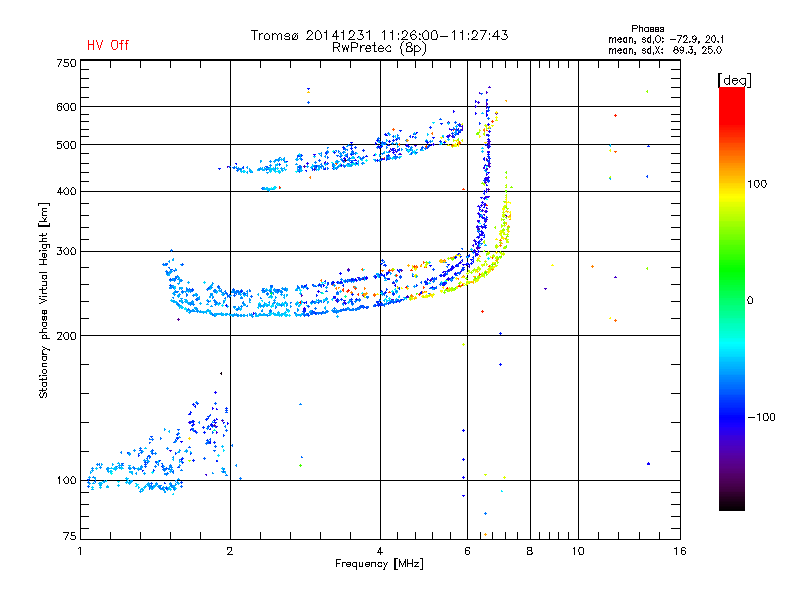The width and height of the screenshot is (800, 600).
Task: Click y-axis tick label '75'
Action: [x=70, y=536]
